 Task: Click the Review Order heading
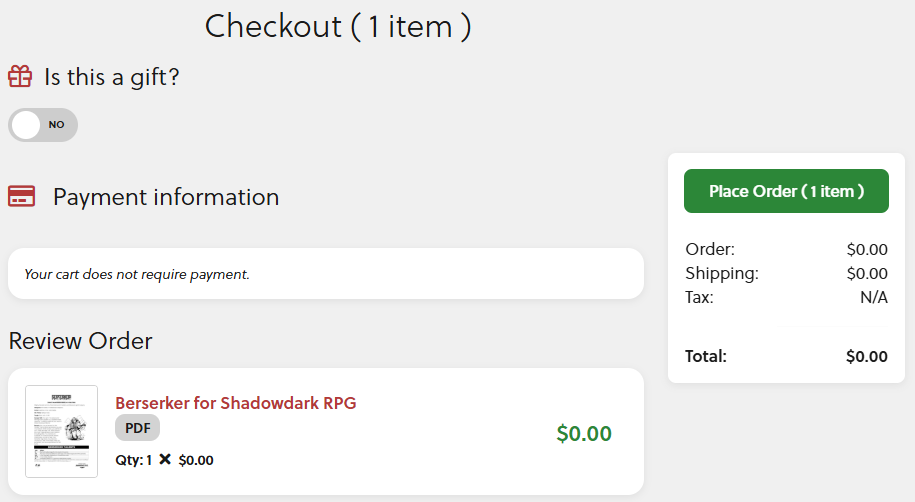(81, 341)
